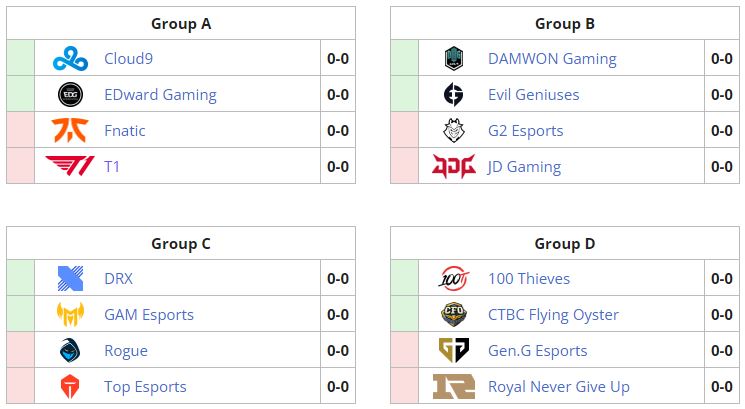The height and width of the screenshot is (409, 745).
Task: Open the Rogue team link
Action: point(126,351)
